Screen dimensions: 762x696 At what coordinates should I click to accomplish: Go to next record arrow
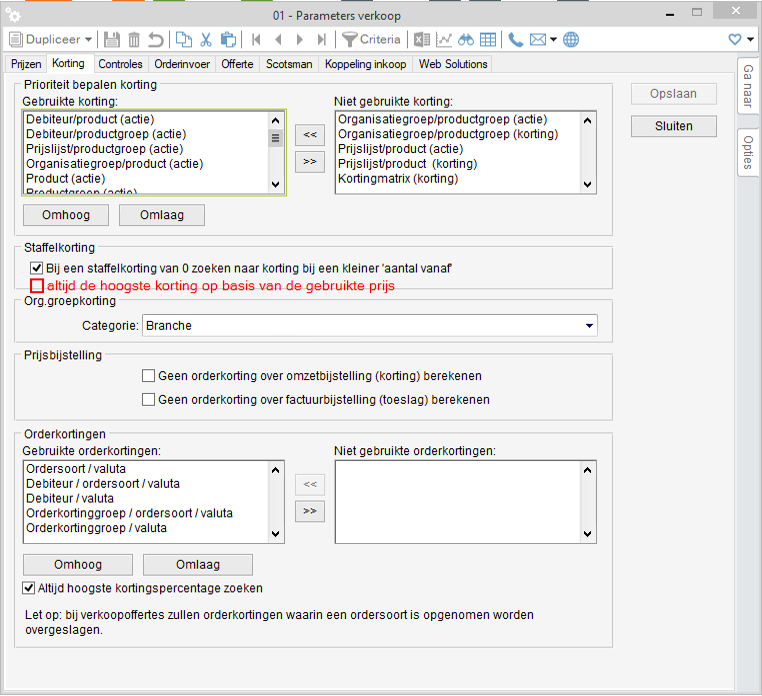pos(299,39)
